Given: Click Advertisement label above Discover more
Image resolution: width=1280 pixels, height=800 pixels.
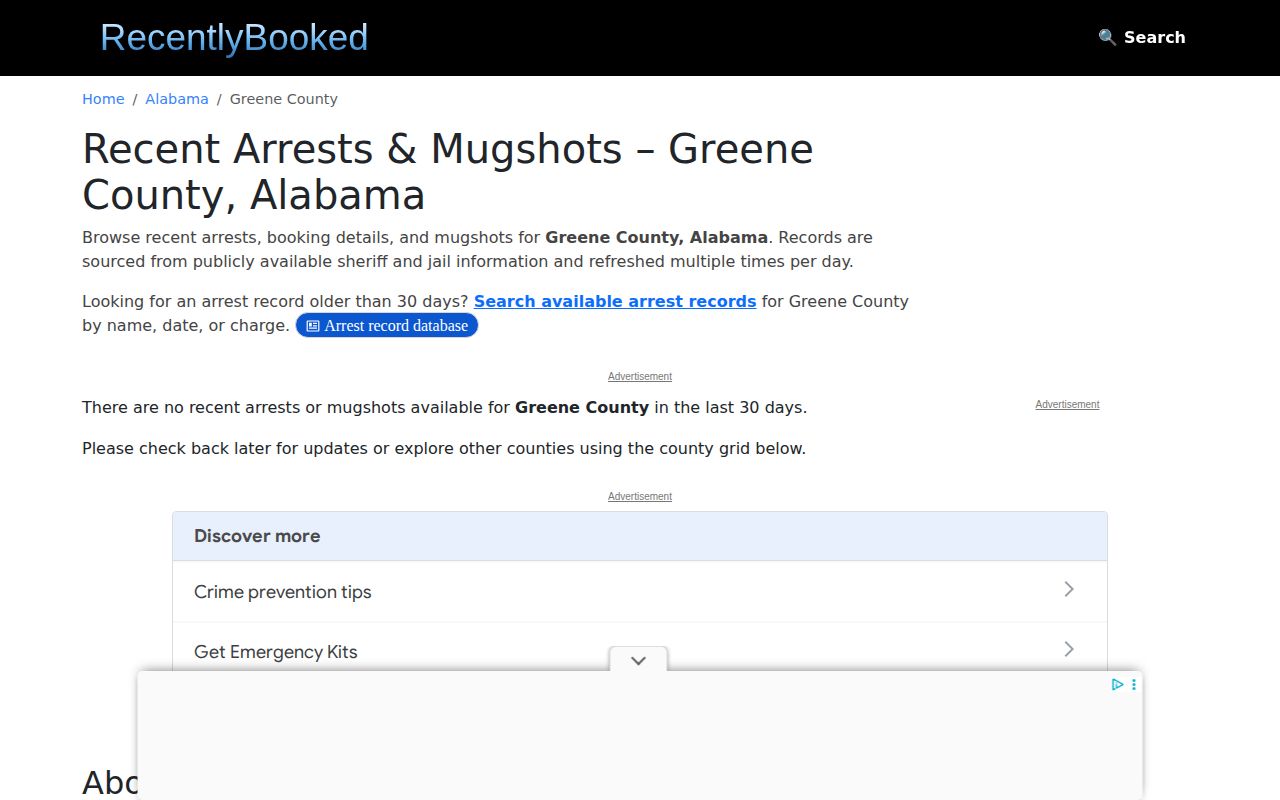Looking at the screenshot, I should coord(640,497).
